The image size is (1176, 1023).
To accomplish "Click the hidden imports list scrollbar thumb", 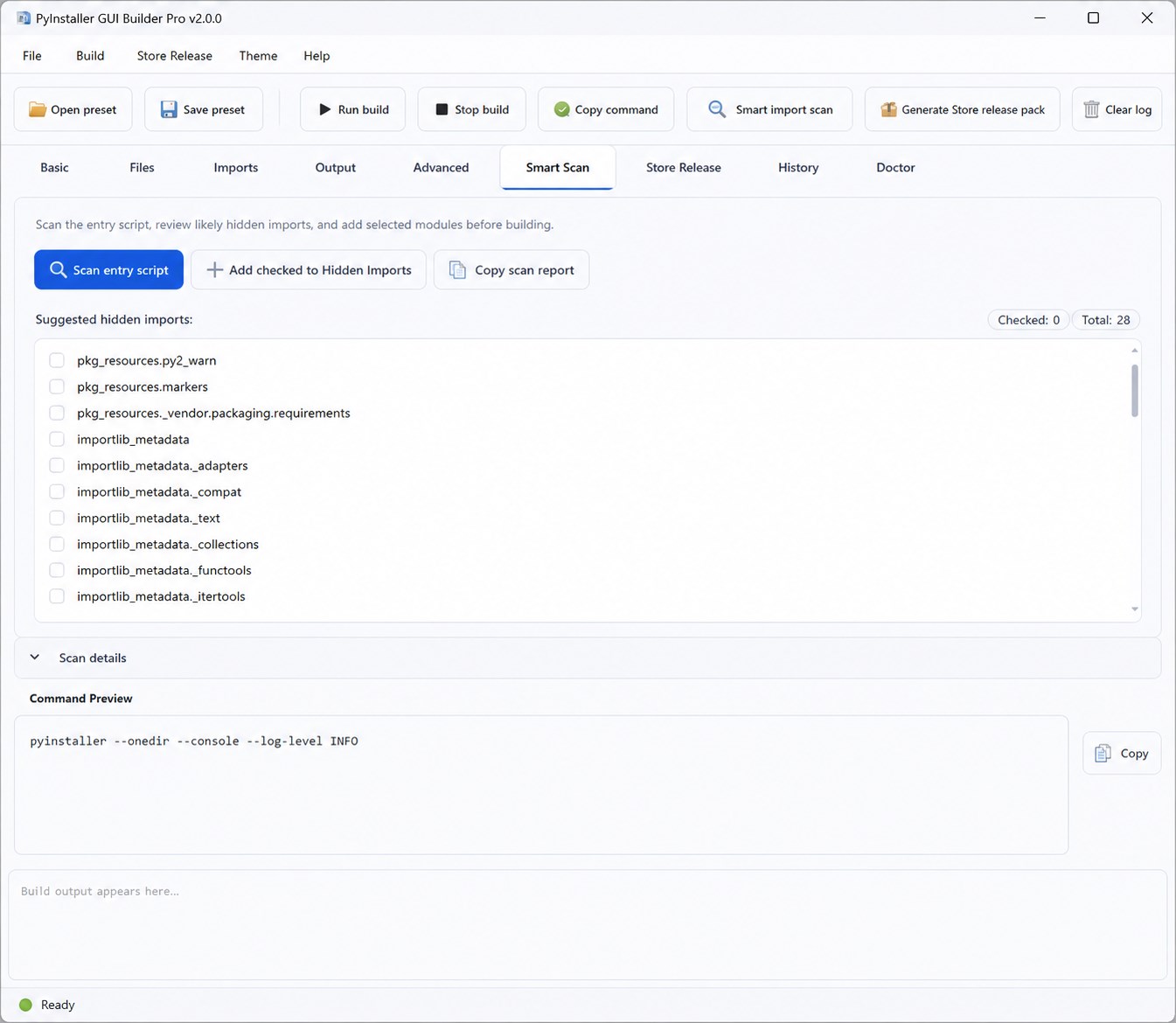I will pyautogui.click(x=1135, y=391).
